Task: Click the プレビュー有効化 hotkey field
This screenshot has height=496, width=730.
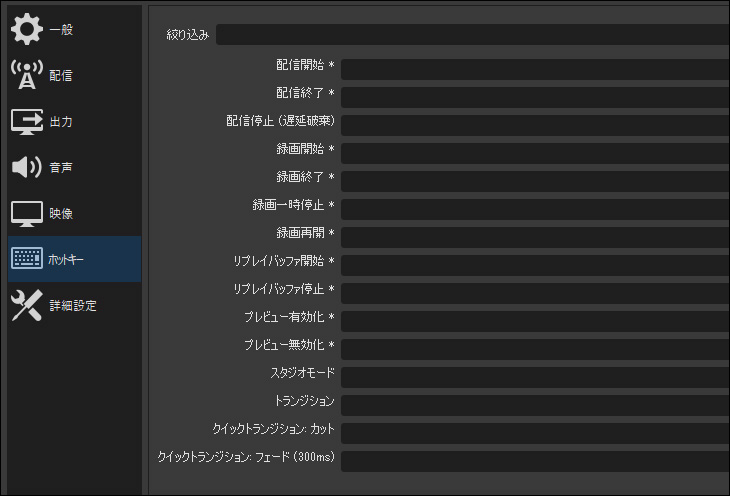Action: pos(534,321)
